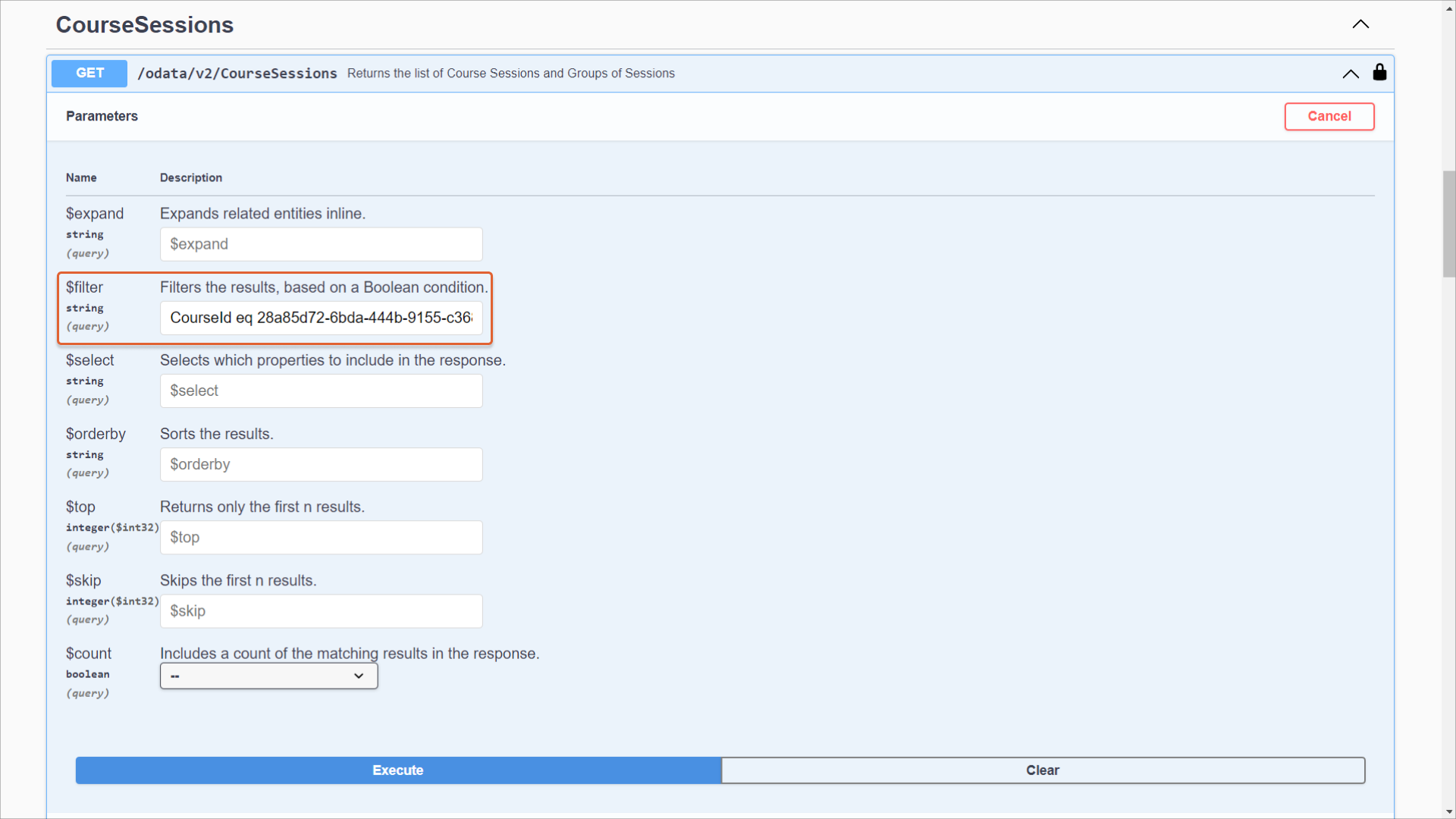Collapse the CourseSessions section chevron
Viewport: 1456px width, 819px height.
[x=1360, y=24]
